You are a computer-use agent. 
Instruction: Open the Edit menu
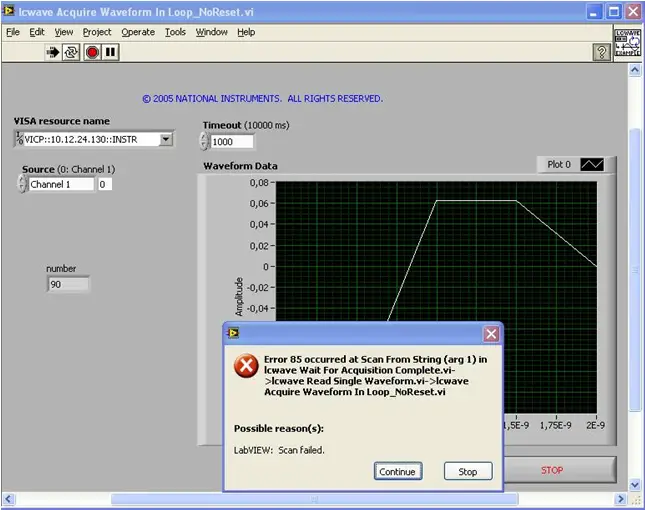click(x=37, y=32)
